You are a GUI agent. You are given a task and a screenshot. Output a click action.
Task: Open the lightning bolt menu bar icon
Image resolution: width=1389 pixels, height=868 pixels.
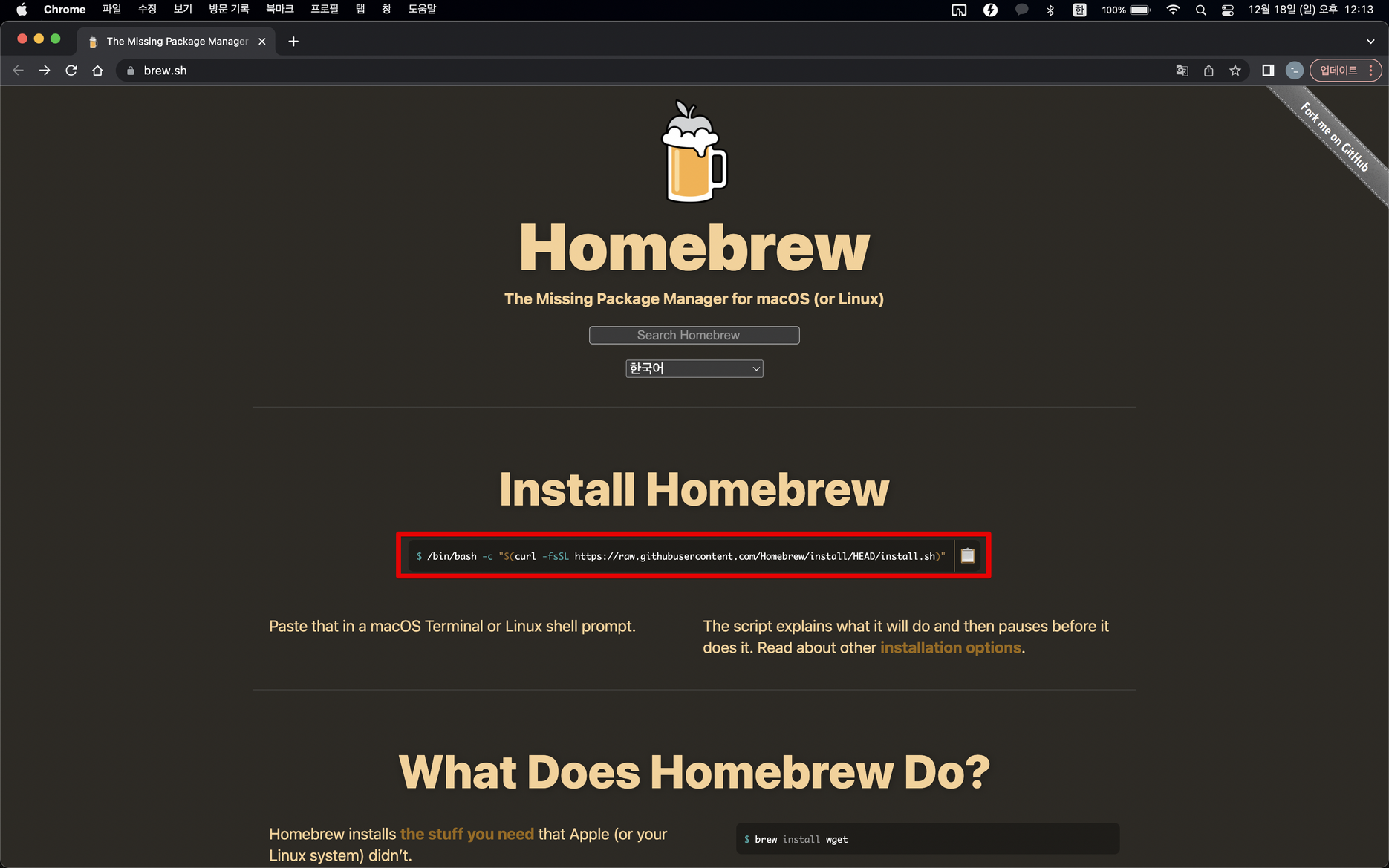coord(990,10)
